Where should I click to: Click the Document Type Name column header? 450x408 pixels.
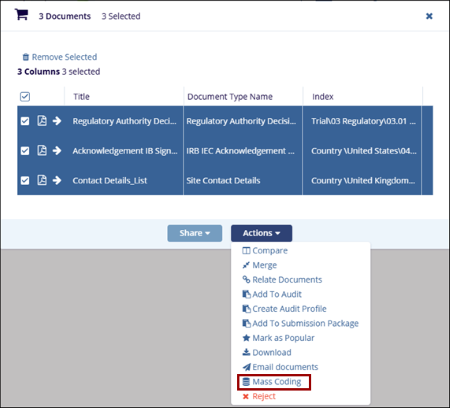(x=230, y=97)
